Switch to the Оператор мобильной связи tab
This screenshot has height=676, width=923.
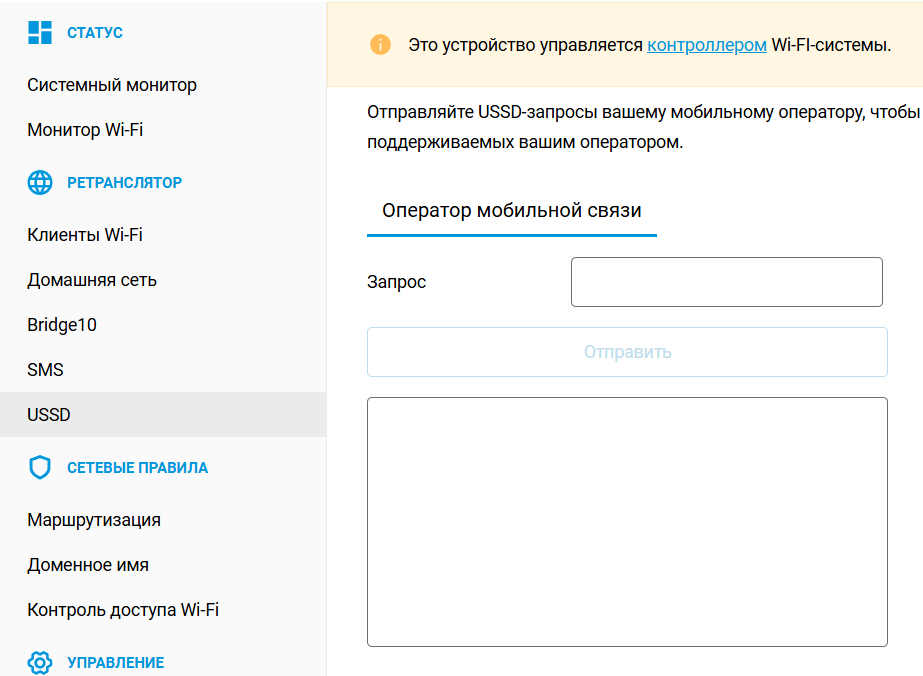coord(511,213)
